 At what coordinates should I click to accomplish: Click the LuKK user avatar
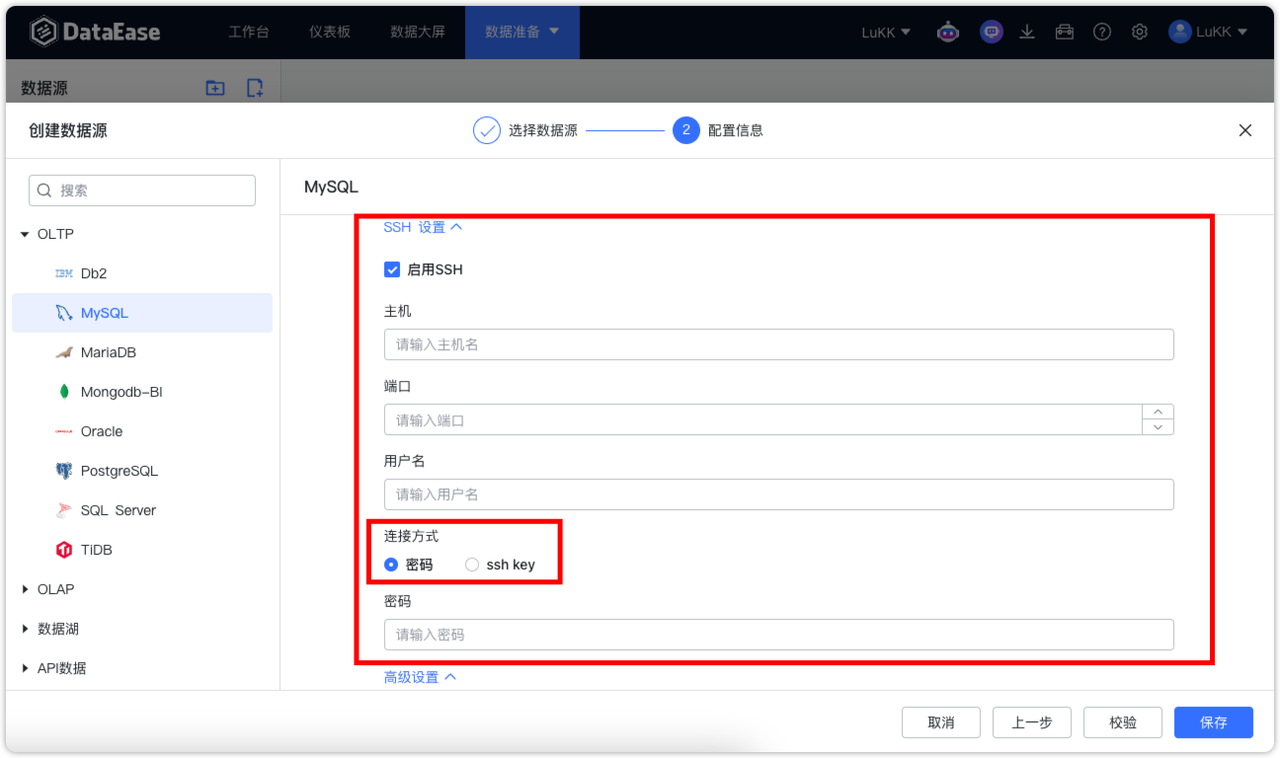pos(1180,32)
